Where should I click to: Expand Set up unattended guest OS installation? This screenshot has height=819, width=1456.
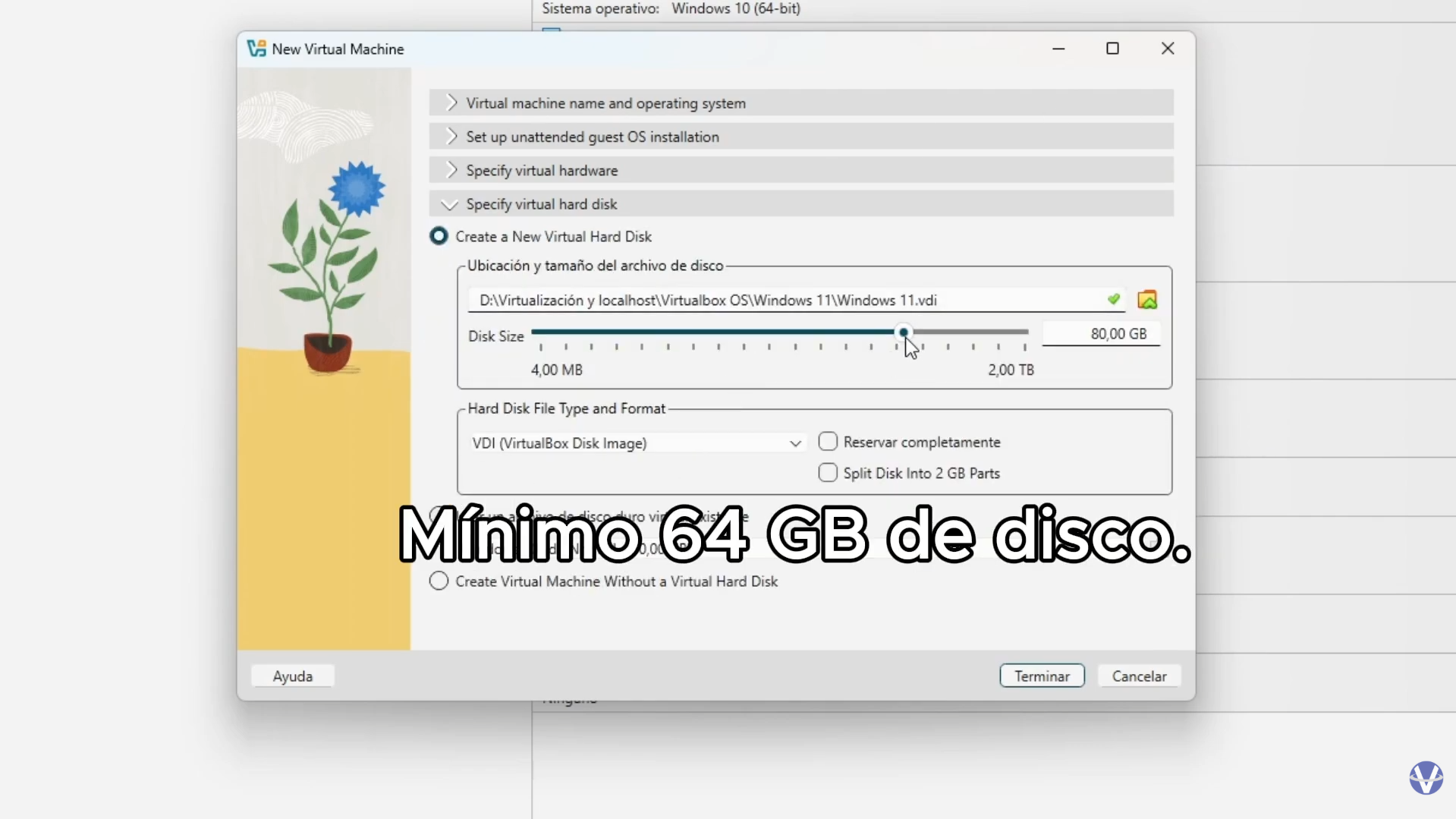pos(592,137)
